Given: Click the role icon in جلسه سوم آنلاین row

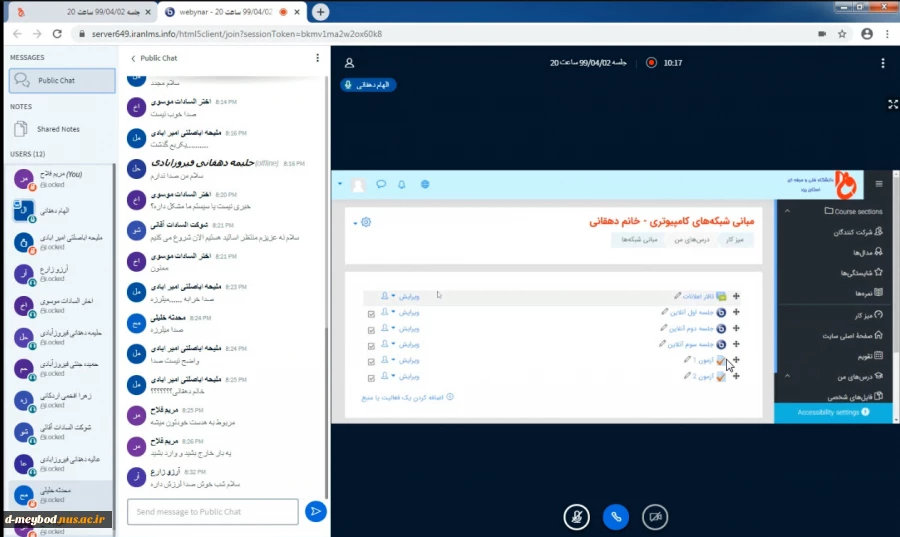Looking at the screenshot, I should (385, 344).
